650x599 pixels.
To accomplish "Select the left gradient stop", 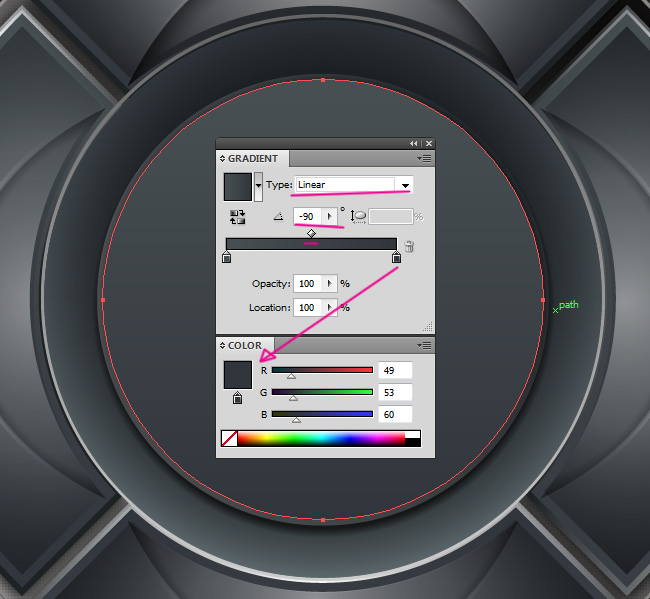I will (226, 259).
